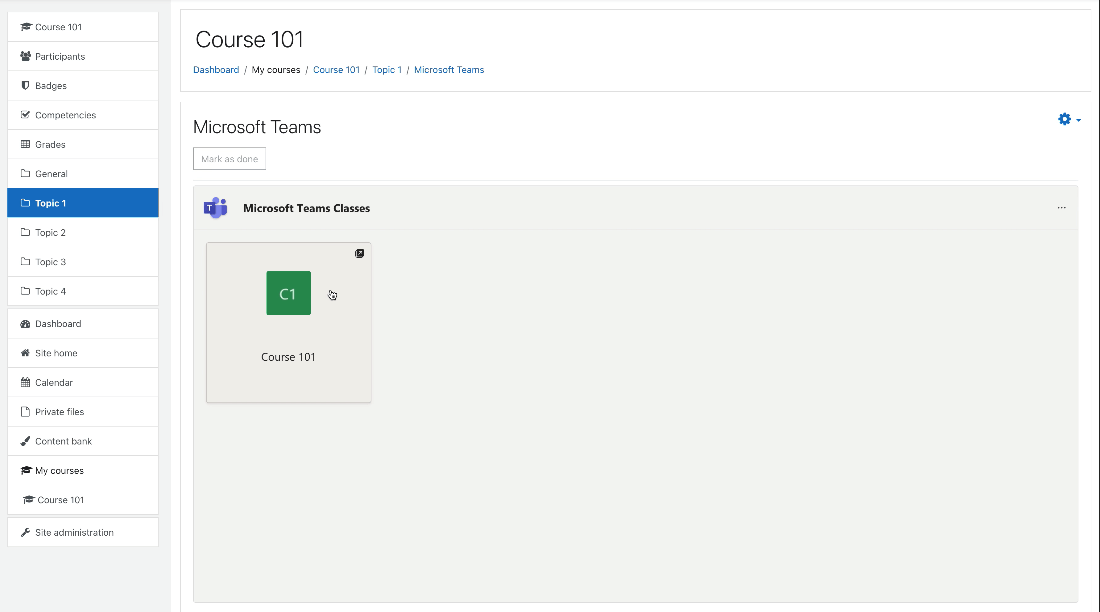
Task: Click the folder icon next to Topic 1
Action: 25,203
